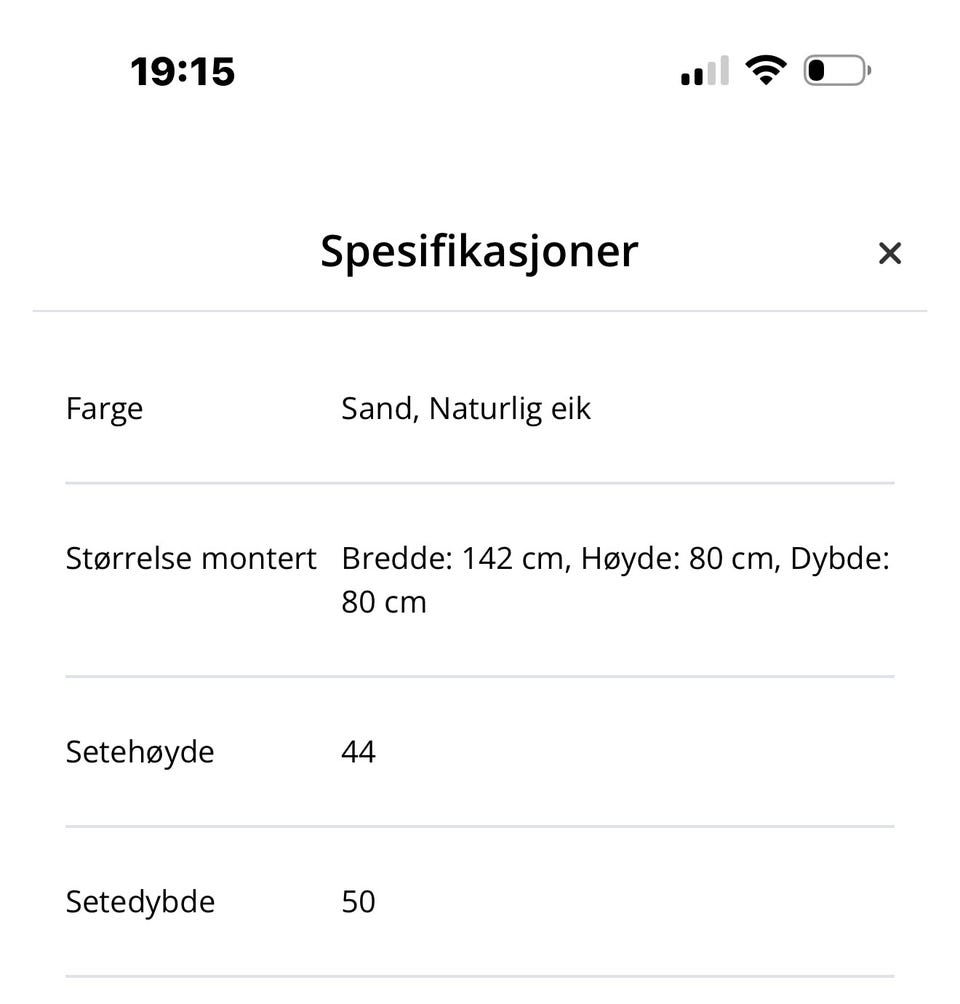Tap the wrapped 80 cm on second line
Image resolution: width=960 pixels, height=1004 pixels.
point(384,602)
